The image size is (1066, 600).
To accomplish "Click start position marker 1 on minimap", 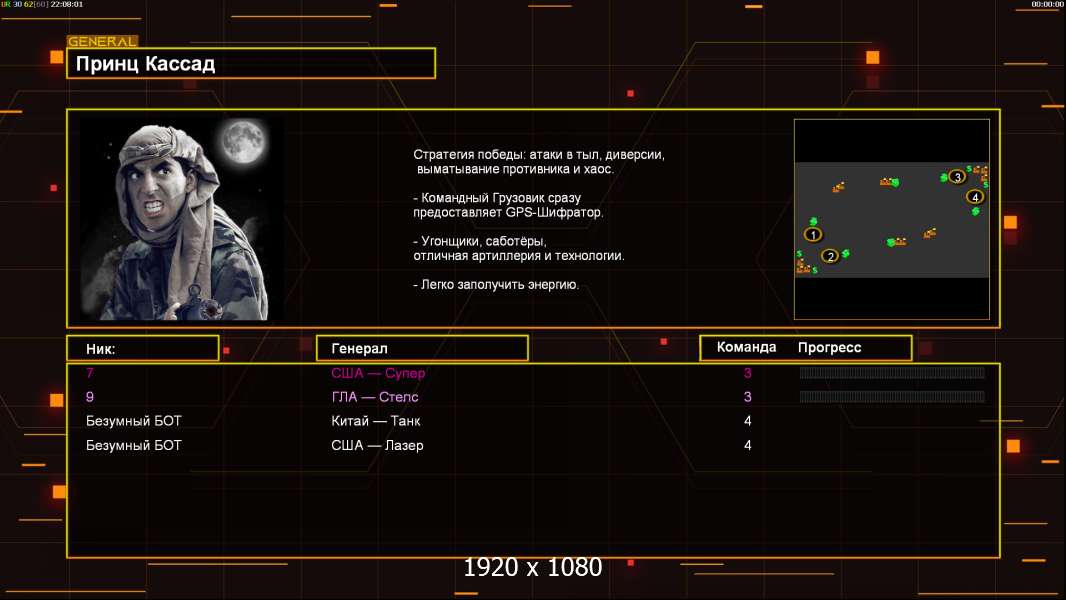I will coord(813,234).
